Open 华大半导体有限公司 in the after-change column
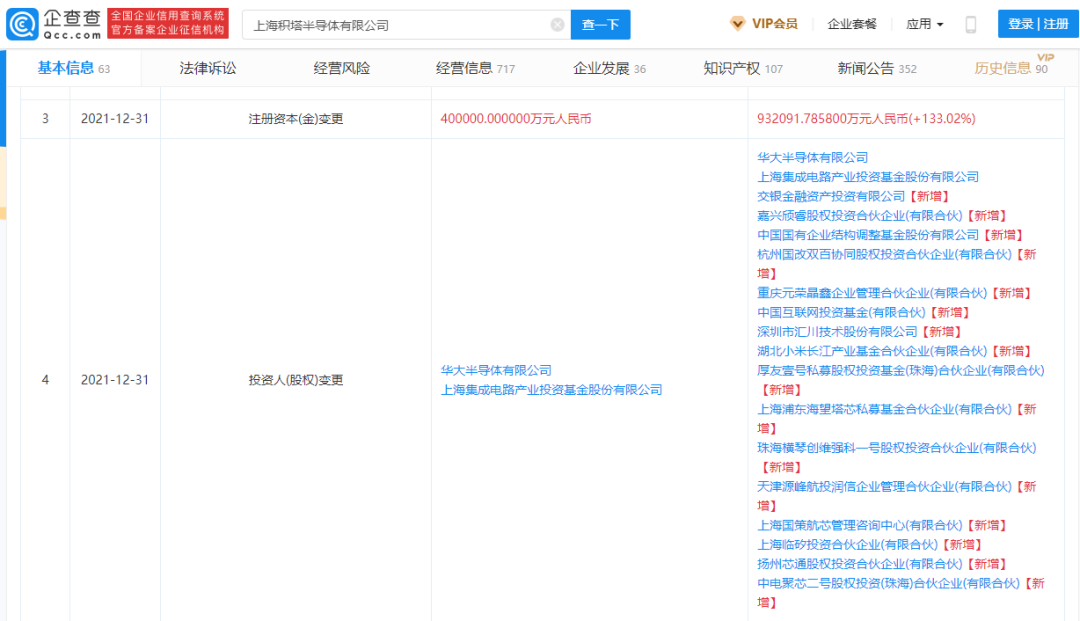The height and width of the screenshot is (621, 1080). click(x=813, y=158)
